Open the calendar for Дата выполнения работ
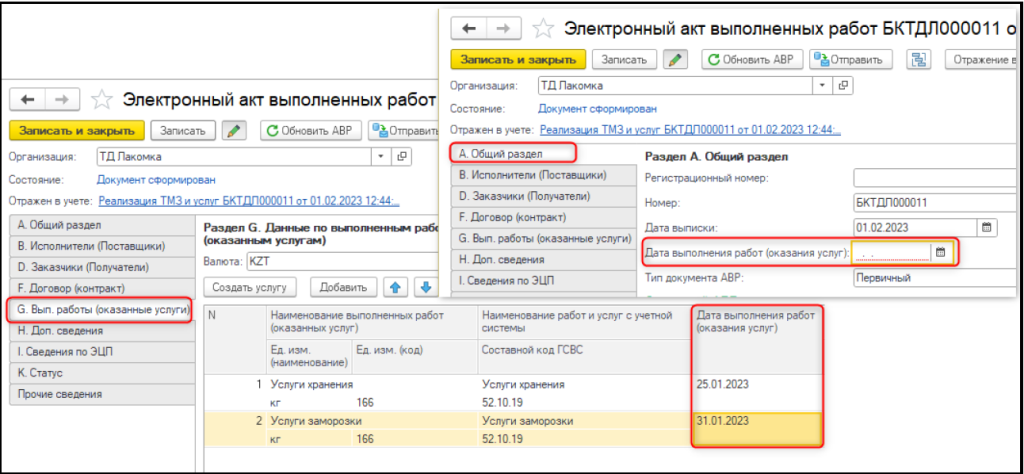This screenshot has height=474, width=1024. (x=940, y=253)
